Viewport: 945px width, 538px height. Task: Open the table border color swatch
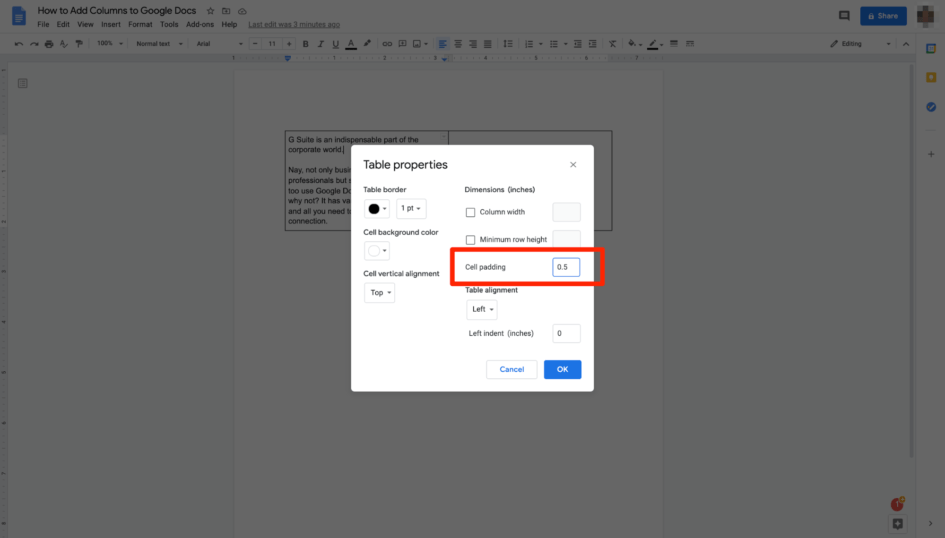tap(377, 208)
